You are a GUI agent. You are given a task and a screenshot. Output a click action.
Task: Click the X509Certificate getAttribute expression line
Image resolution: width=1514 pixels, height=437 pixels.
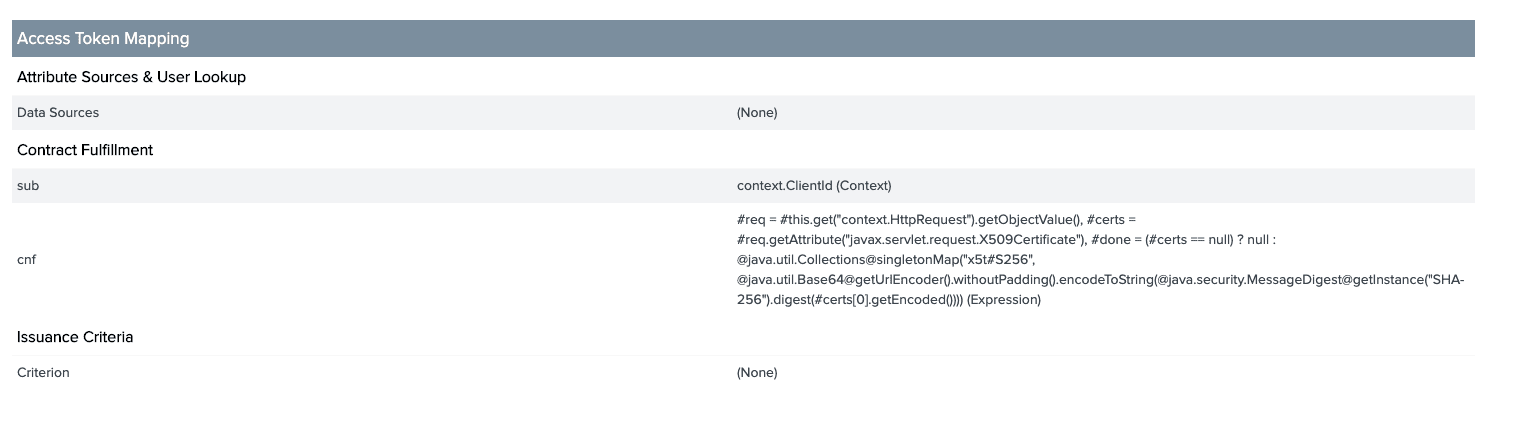(x=1006, y=240)
